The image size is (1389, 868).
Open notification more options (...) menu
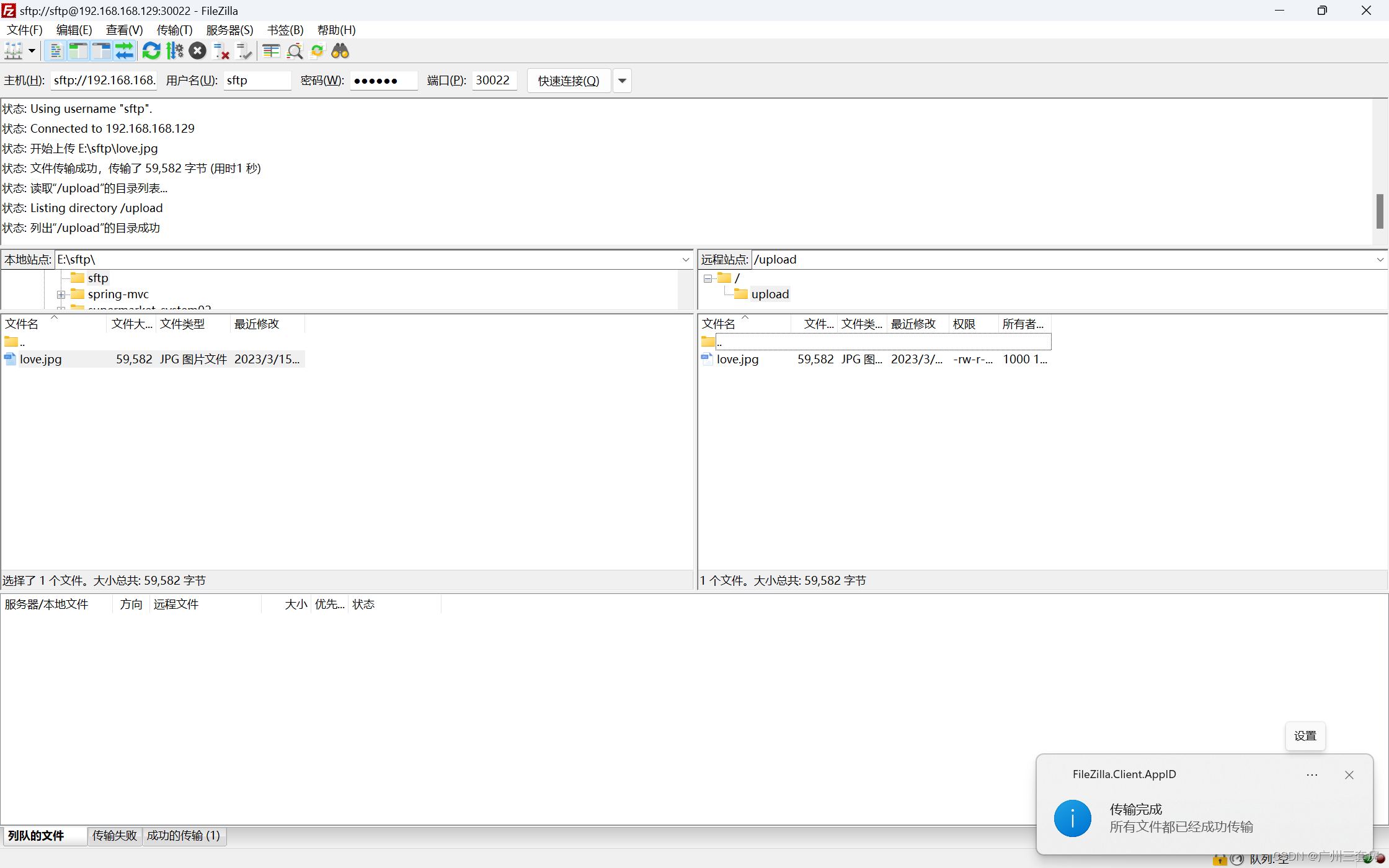click(1312, 775)
